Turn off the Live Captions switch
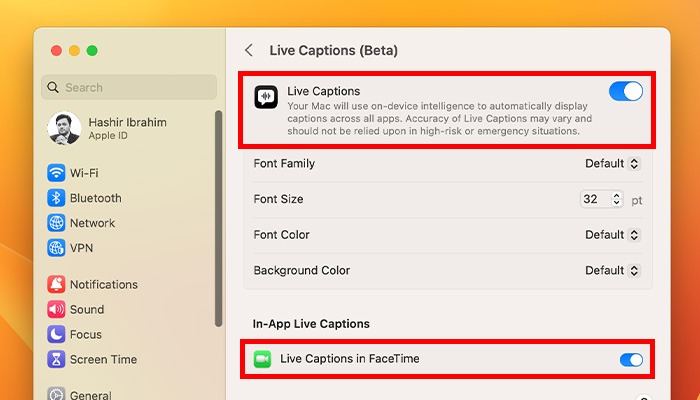 (626, 91)
